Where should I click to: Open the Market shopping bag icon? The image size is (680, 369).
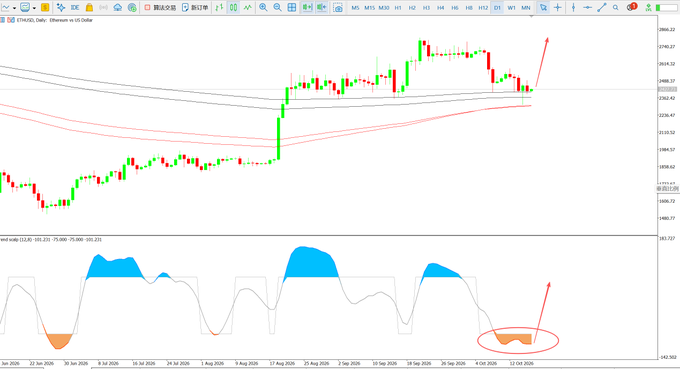point(89,7)
